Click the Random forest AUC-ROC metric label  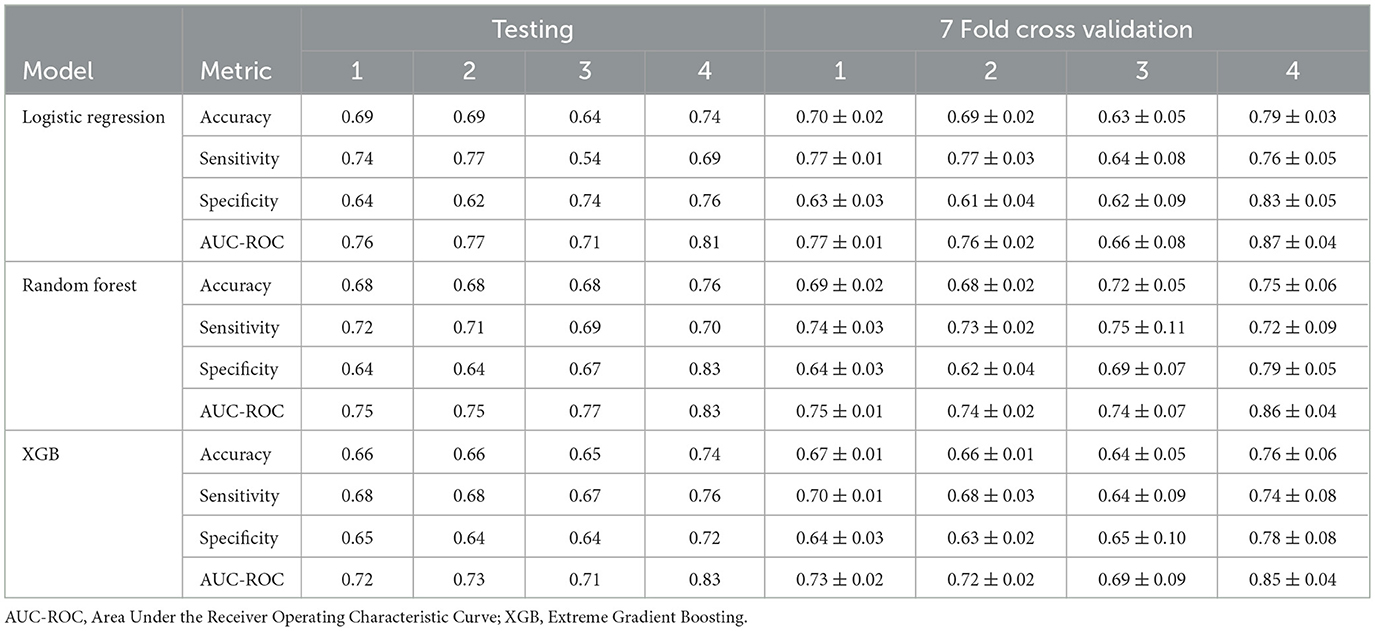[x=242, y=411]
